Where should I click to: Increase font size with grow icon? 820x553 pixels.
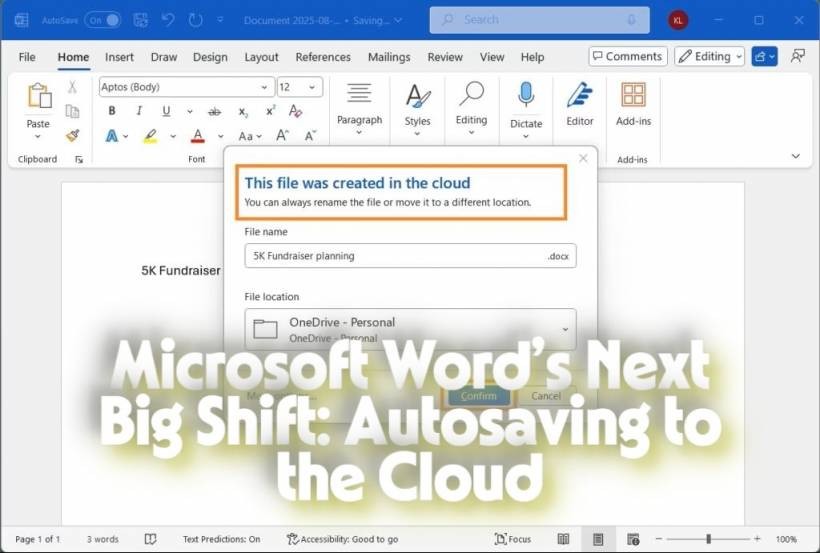click(282, 136)
